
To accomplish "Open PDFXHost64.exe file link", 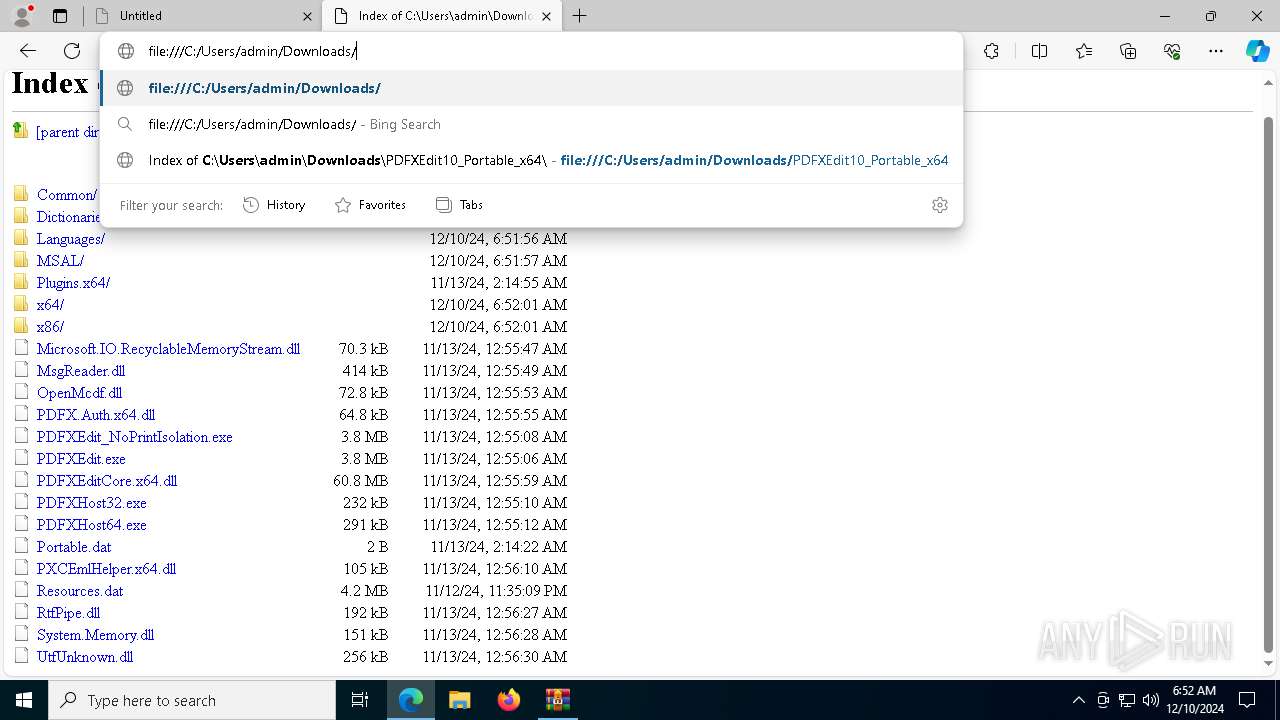I will pos(92,525).
